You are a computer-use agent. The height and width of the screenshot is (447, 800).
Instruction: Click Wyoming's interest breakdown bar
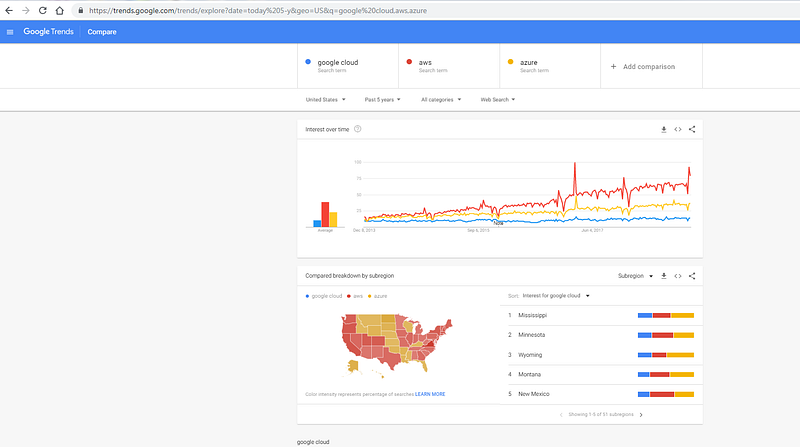pos(666,355)
